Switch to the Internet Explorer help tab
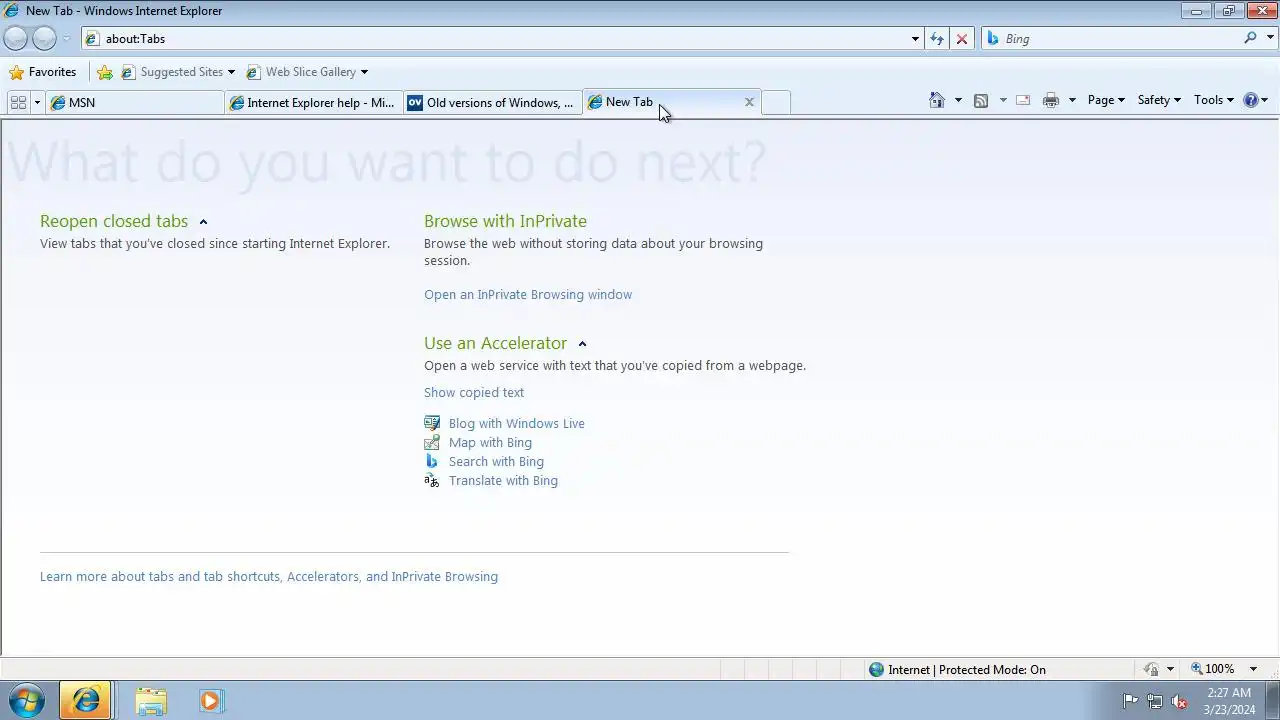 point(314,102)
